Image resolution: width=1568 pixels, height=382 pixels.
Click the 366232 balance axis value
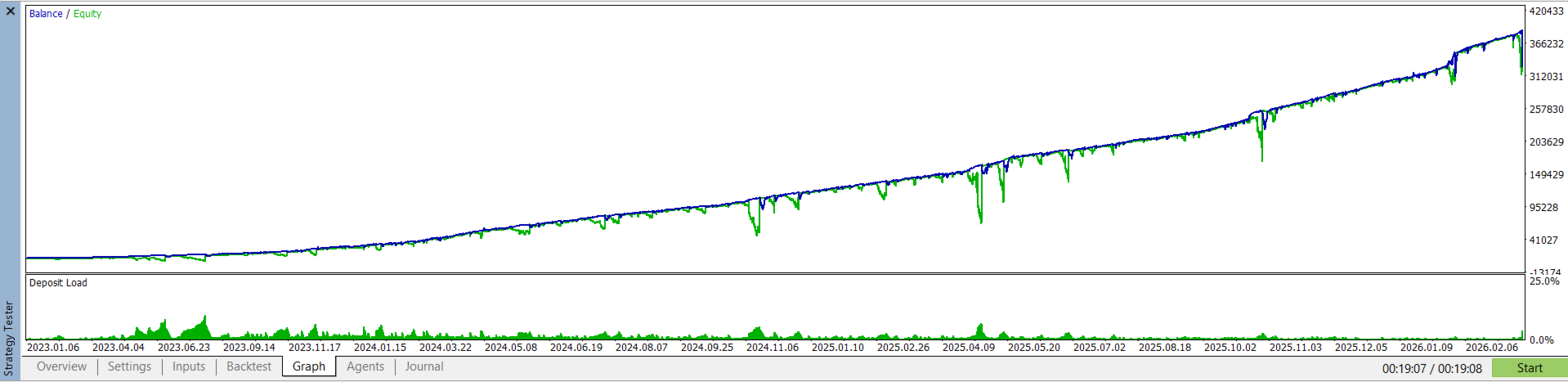[1546, 44]
